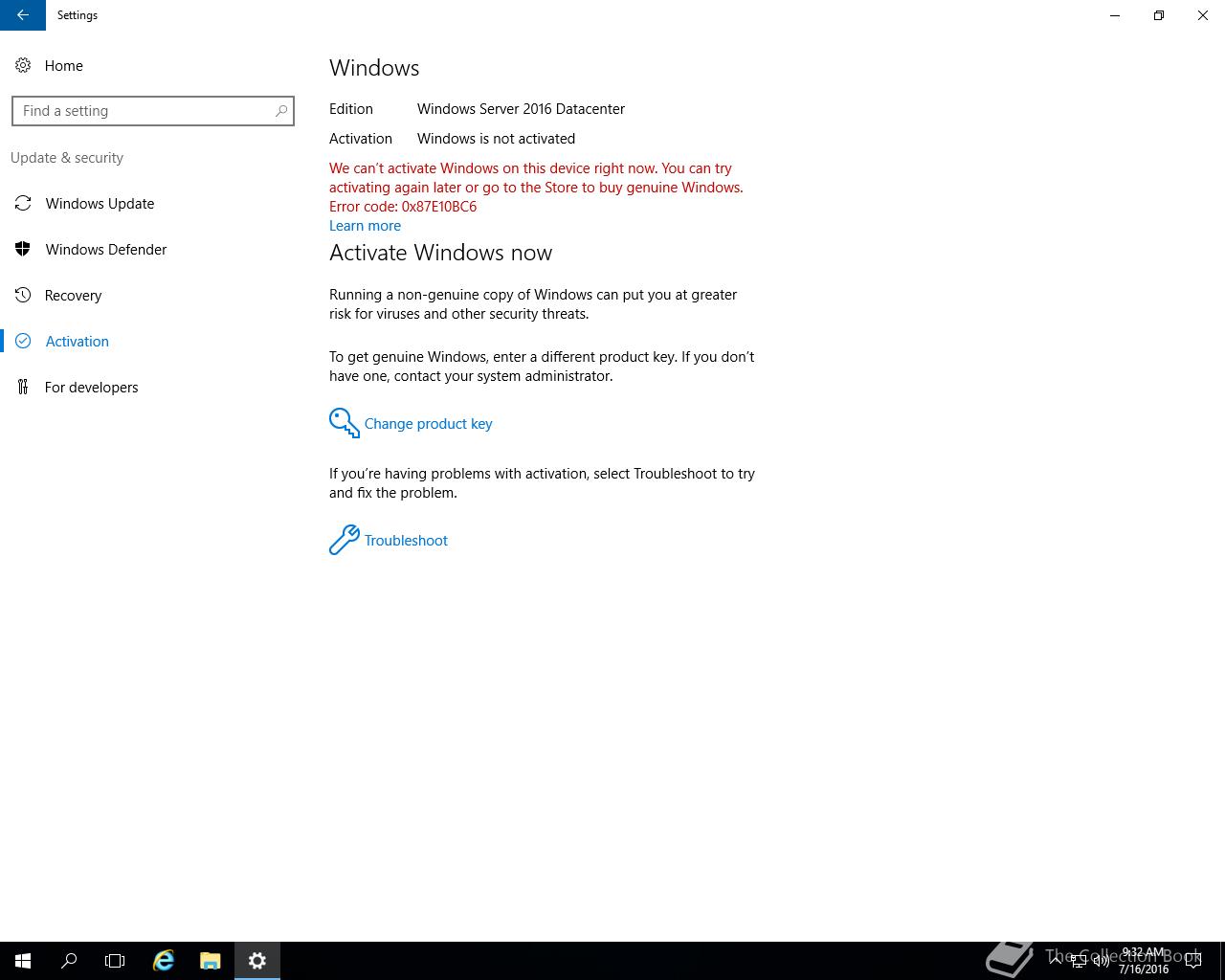Click the Learn more link

[x=365, y=226]
